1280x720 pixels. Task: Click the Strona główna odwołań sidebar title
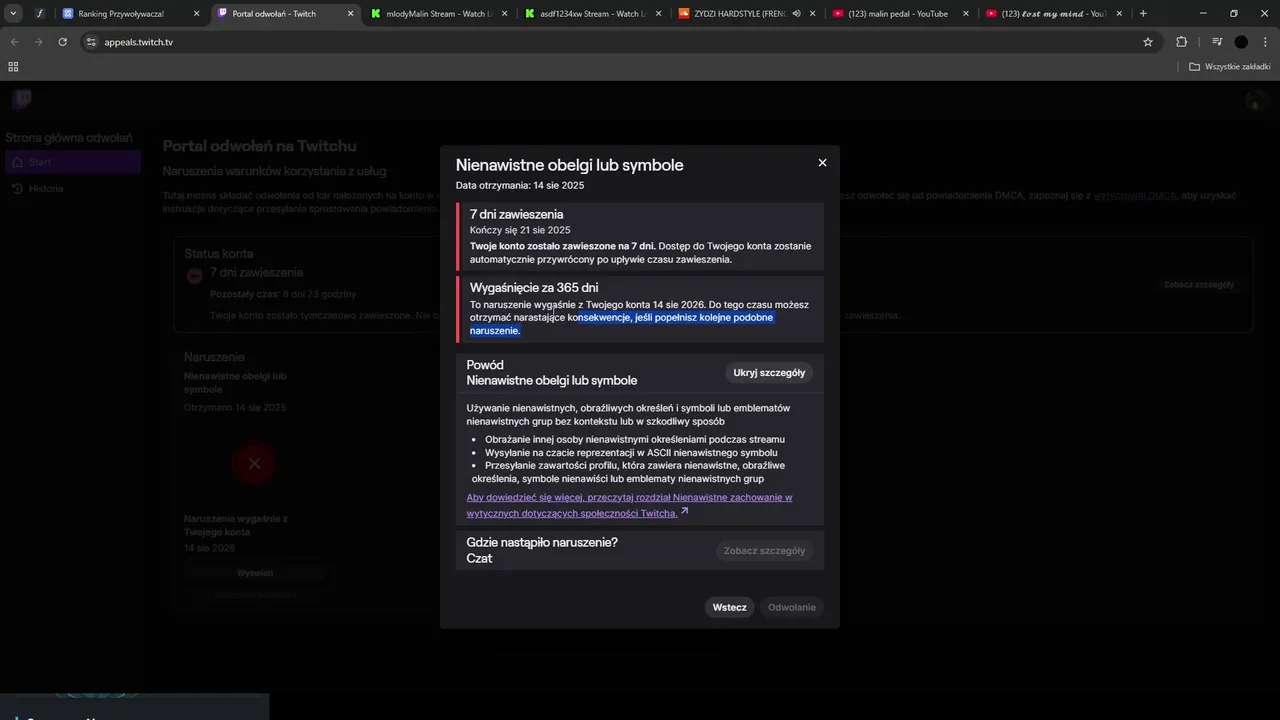[x=69, y=138]
